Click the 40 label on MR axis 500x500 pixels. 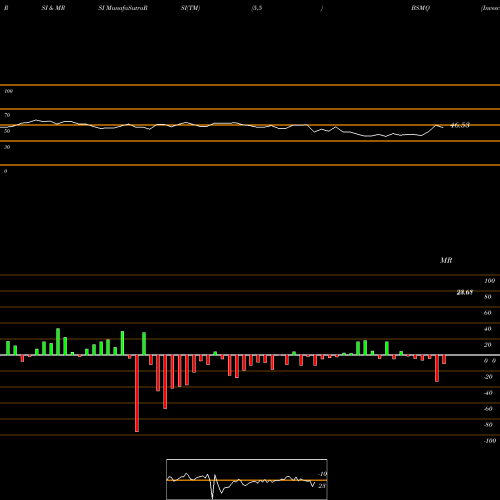tap(488, 329)
